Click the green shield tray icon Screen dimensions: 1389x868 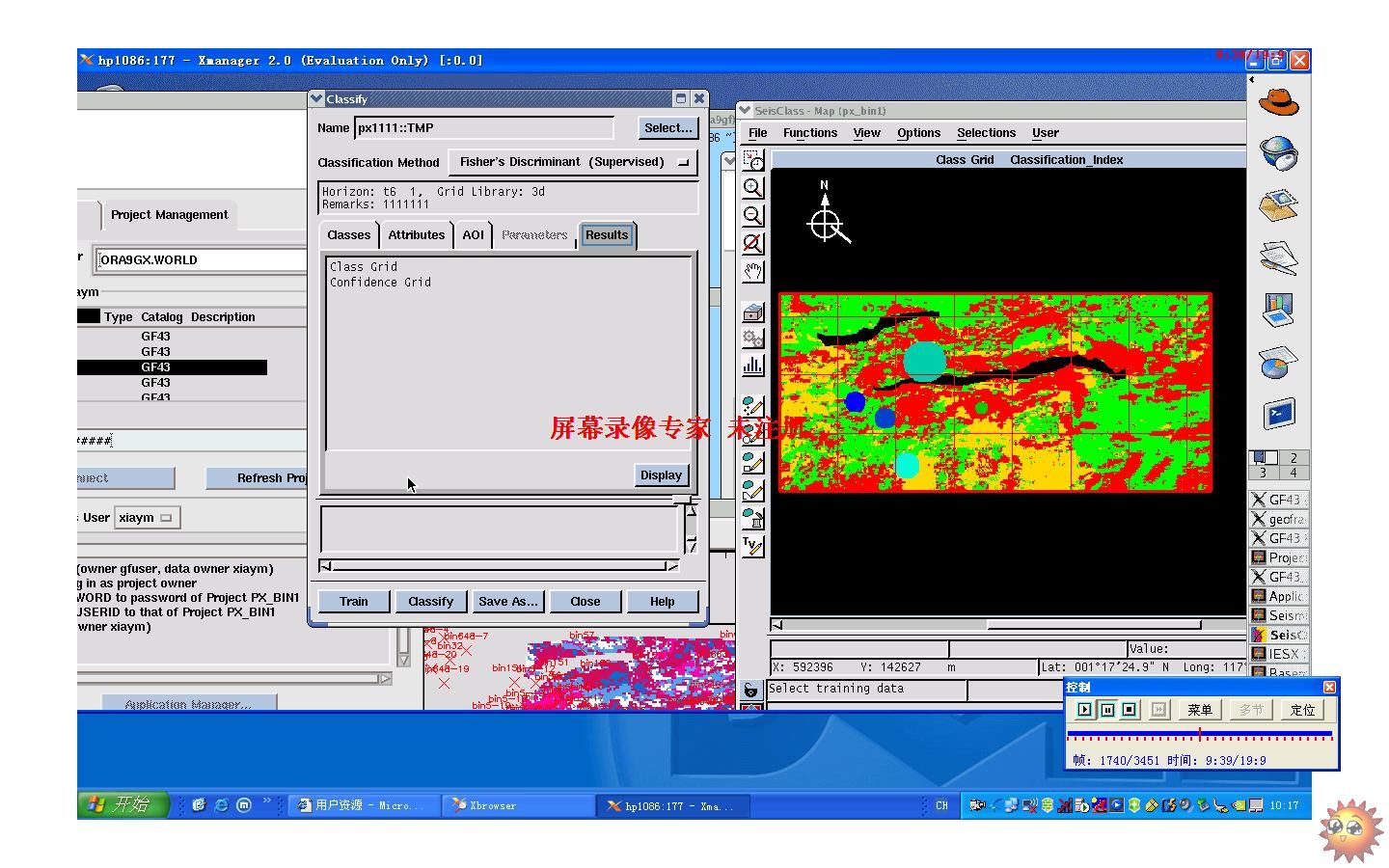[1134, 805]
